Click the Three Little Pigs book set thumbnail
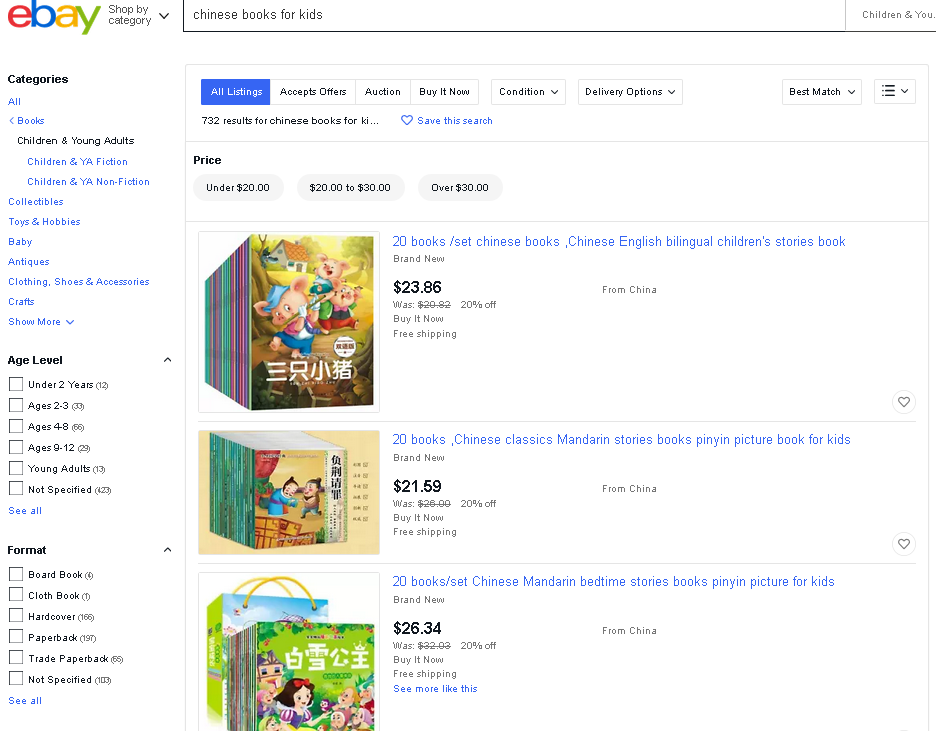Viewport: 936px width, 731px height. (289, 322)
